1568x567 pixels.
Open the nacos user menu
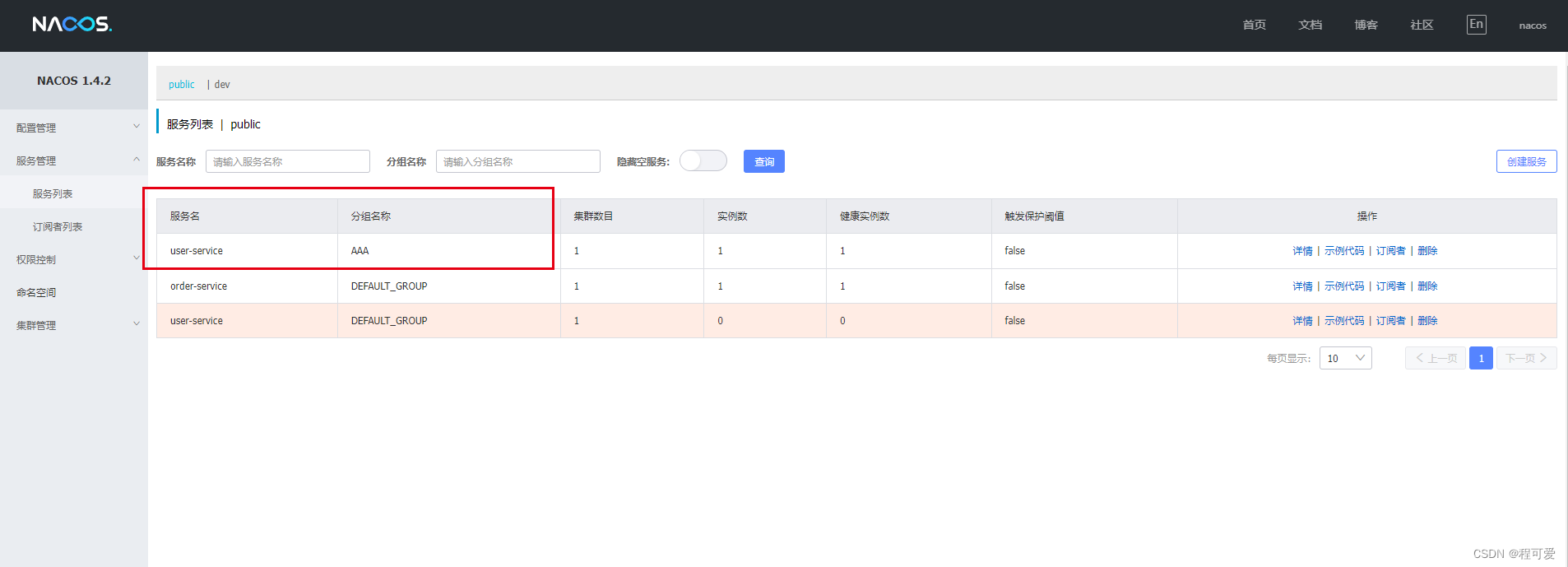tap(1532, 26)
